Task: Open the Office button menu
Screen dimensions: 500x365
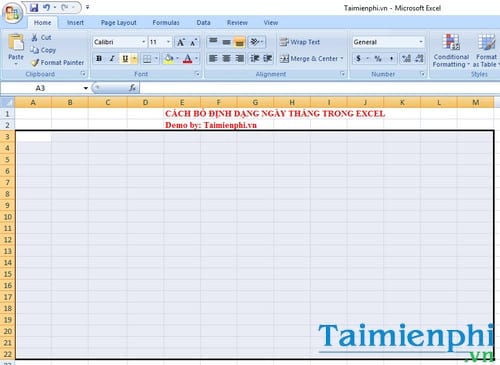Action: (x=12, y=13)
